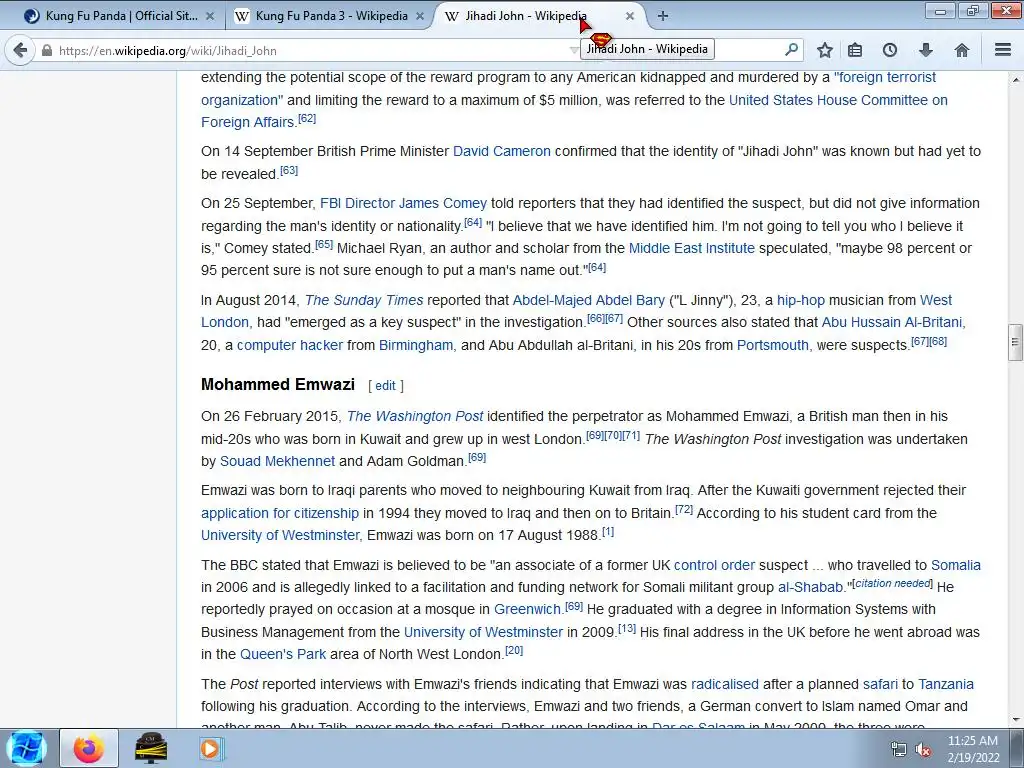Click page scrollbar up arrow
The width and height of the screenshot is (1024, 768).
(x=1016, y=80)
